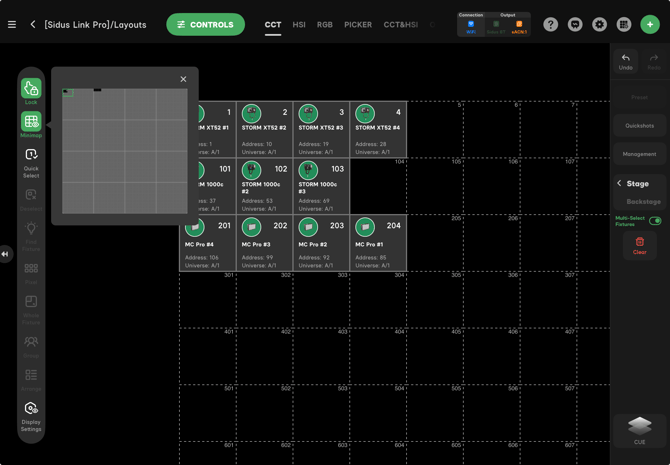Click the green CONTROLS button
This screenshot has height=465, width=670.
pos(205,24)
